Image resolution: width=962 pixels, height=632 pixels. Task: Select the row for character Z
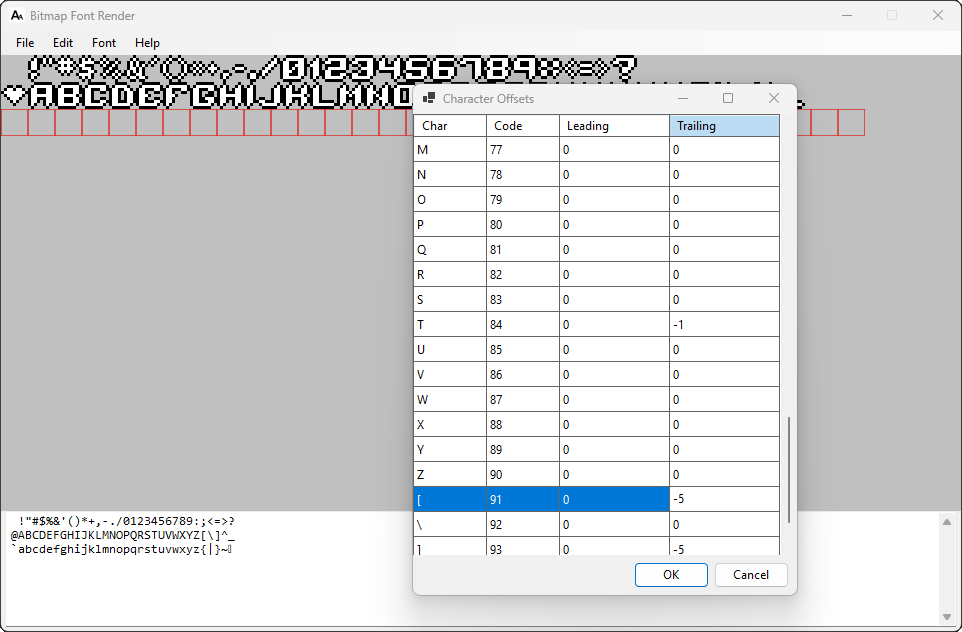(x=597, y=474)
